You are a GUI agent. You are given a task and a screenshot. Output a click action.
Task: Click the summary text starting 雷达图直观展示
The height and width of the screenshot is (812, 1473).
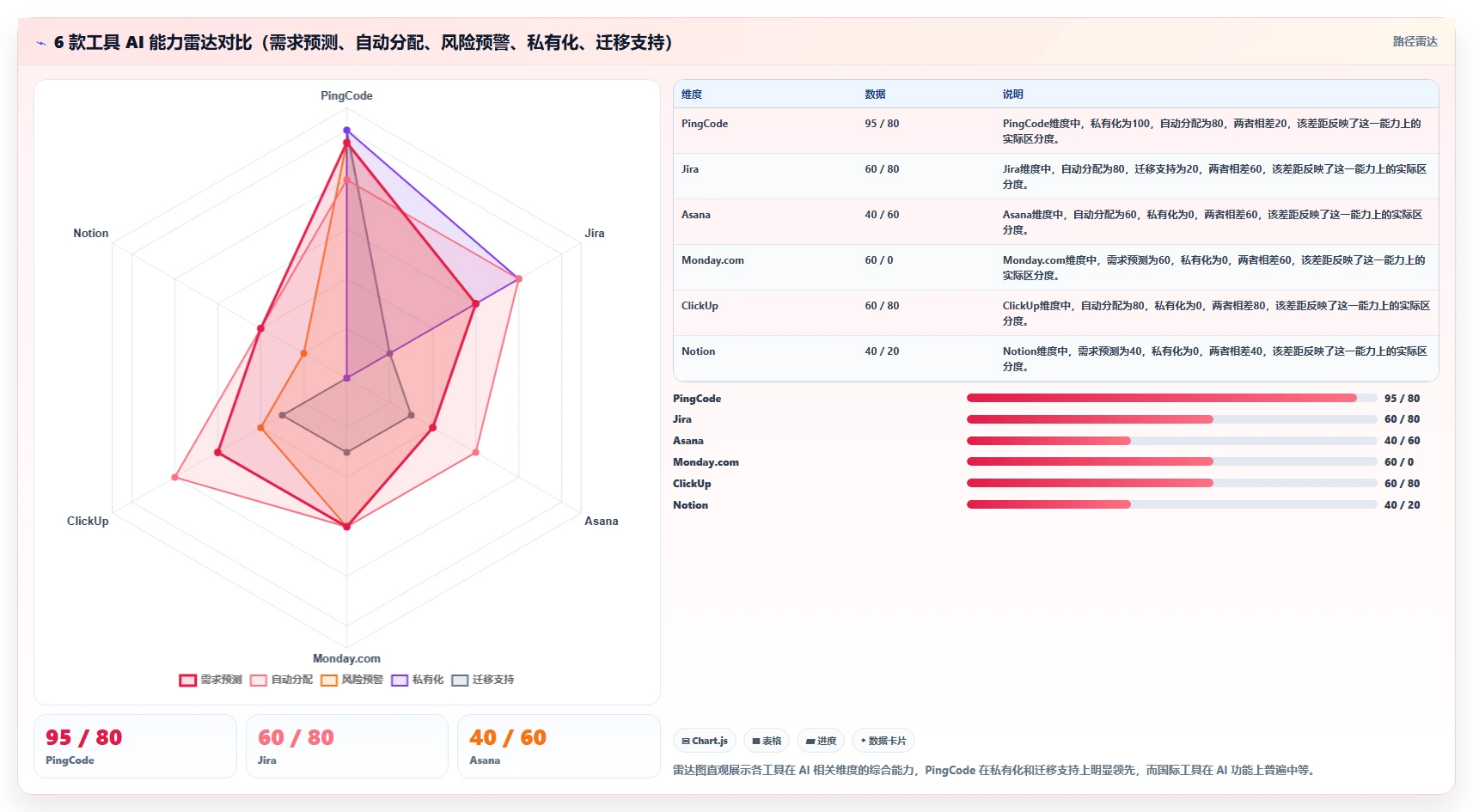point(995,770)
